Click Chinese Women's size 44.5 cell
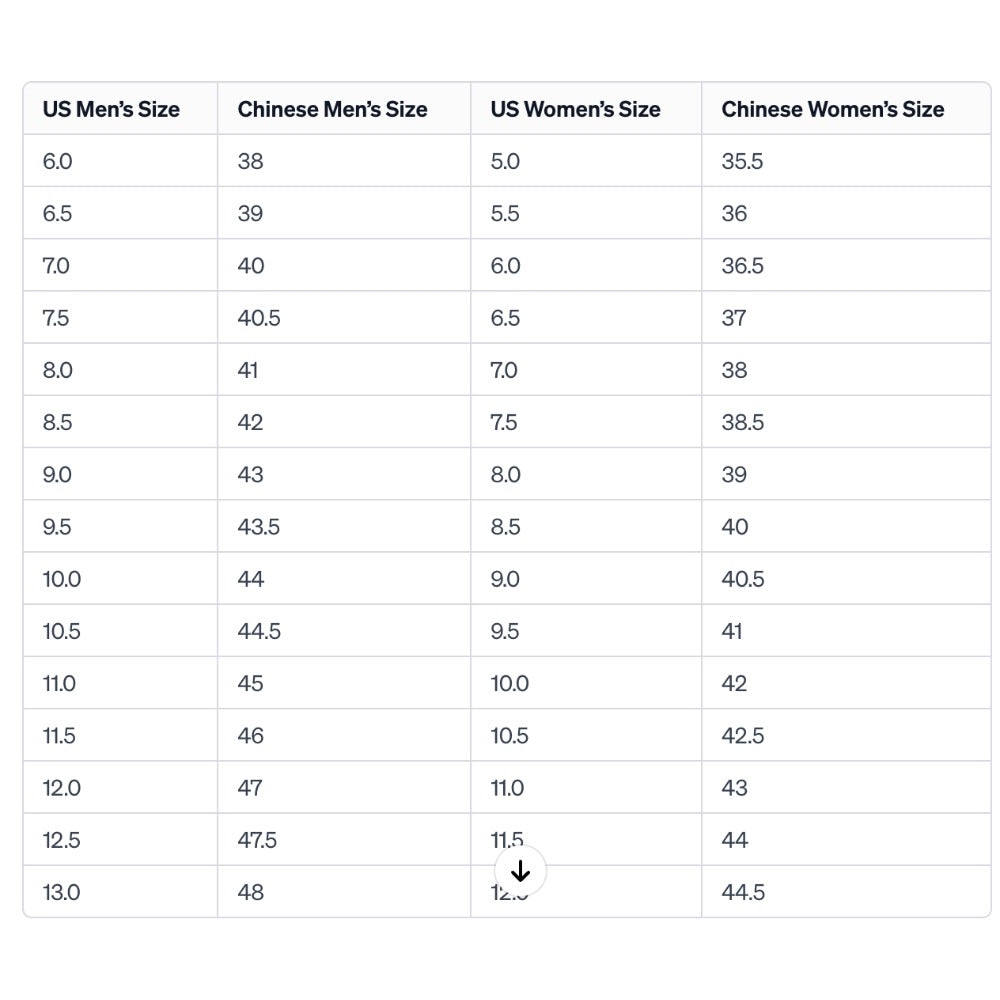1000x1000 pixels. point(743,892)
